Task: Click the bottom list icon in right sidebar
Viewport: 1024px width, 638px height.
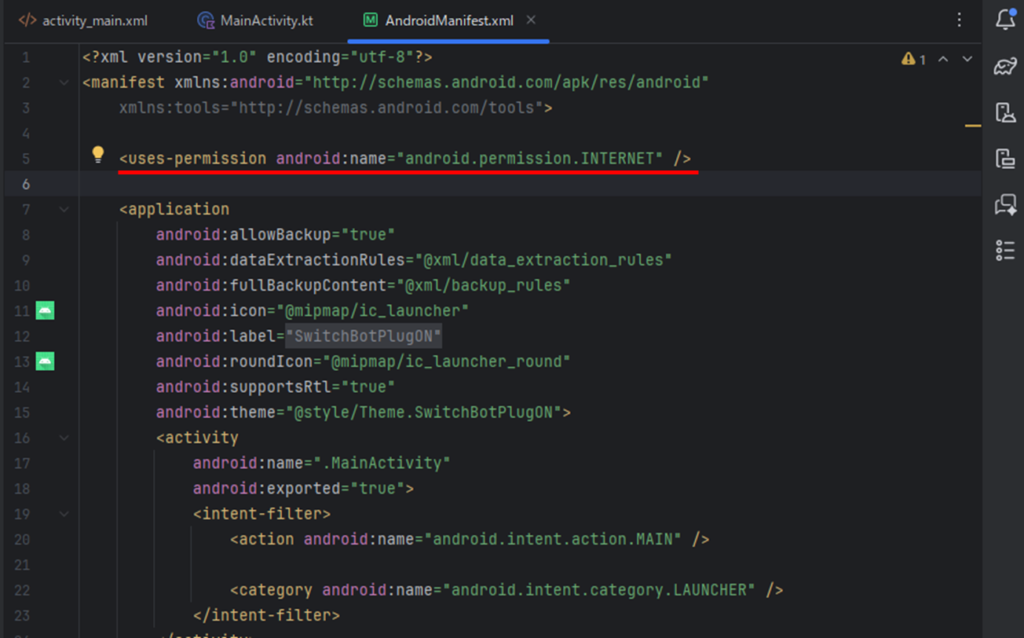Action: (x=1005, y=250)
